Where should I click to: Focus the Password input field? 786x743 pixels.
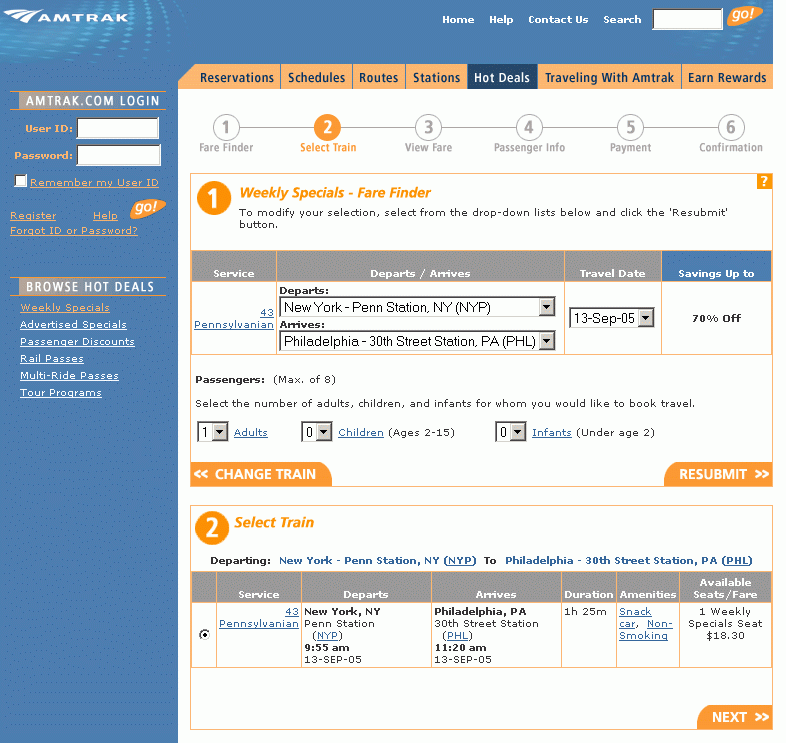point(119,155)
